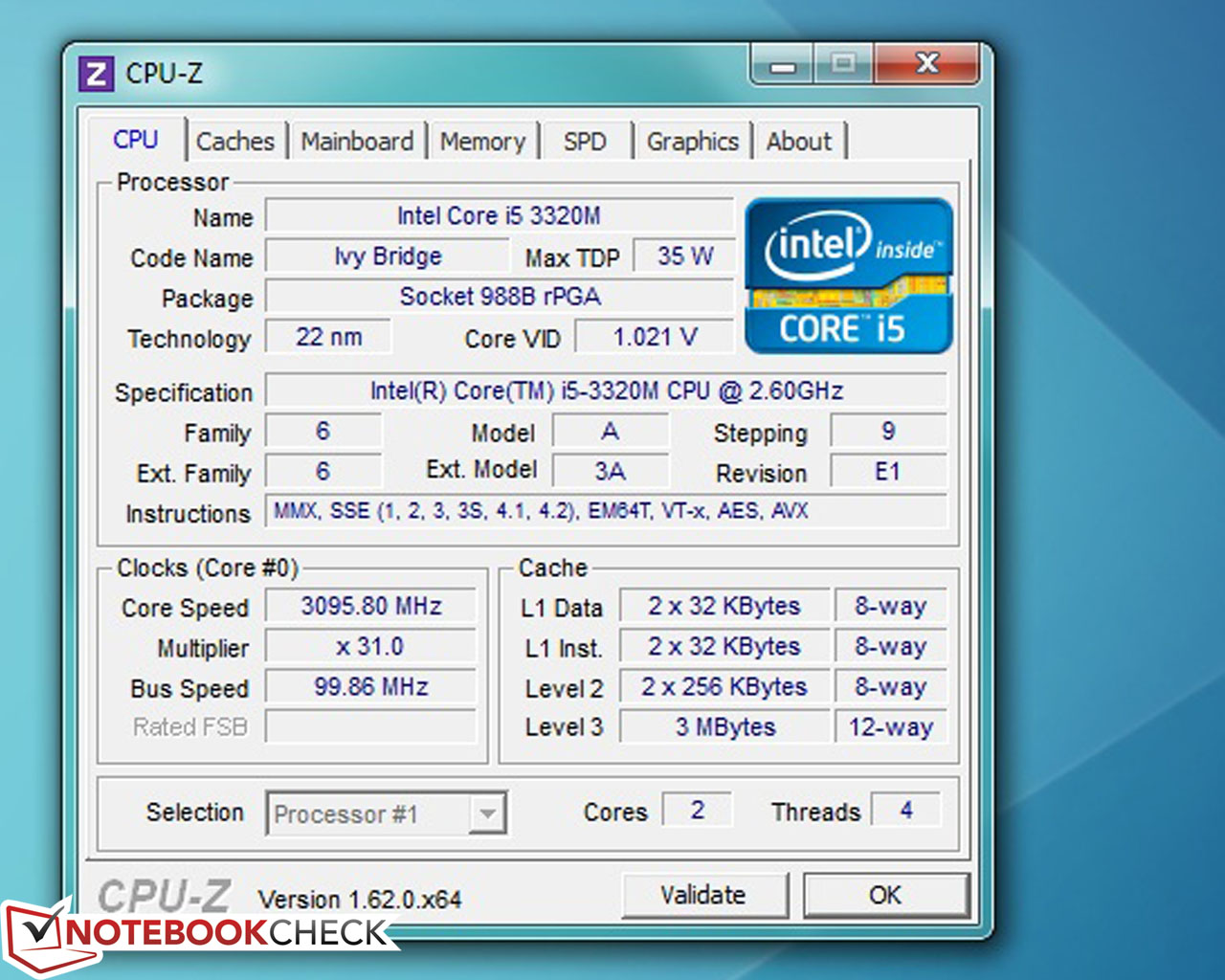Click the L1 Inst. associativity '8-way'
The height and width of the screenshot is (980, 1225).
pyautogui.click(x=891, y=647)
